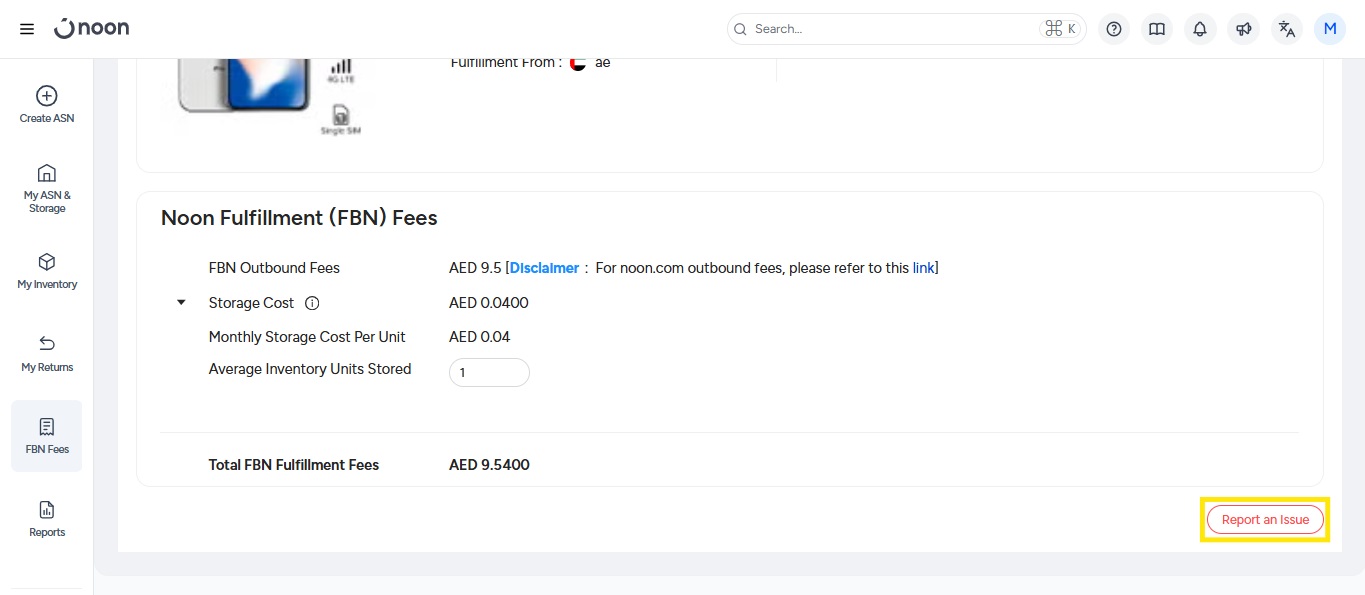Open the notifications bell

click(x=1200, y=29)
